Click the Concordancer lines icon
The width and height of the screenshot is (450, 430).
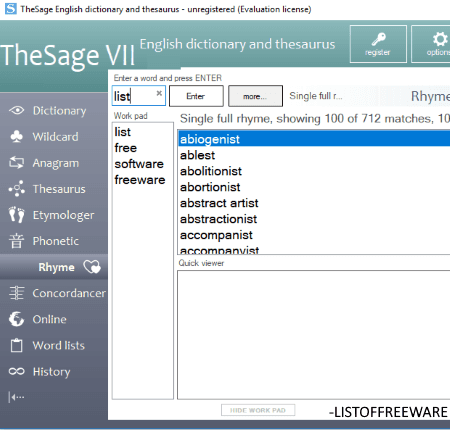click(16, 293)
